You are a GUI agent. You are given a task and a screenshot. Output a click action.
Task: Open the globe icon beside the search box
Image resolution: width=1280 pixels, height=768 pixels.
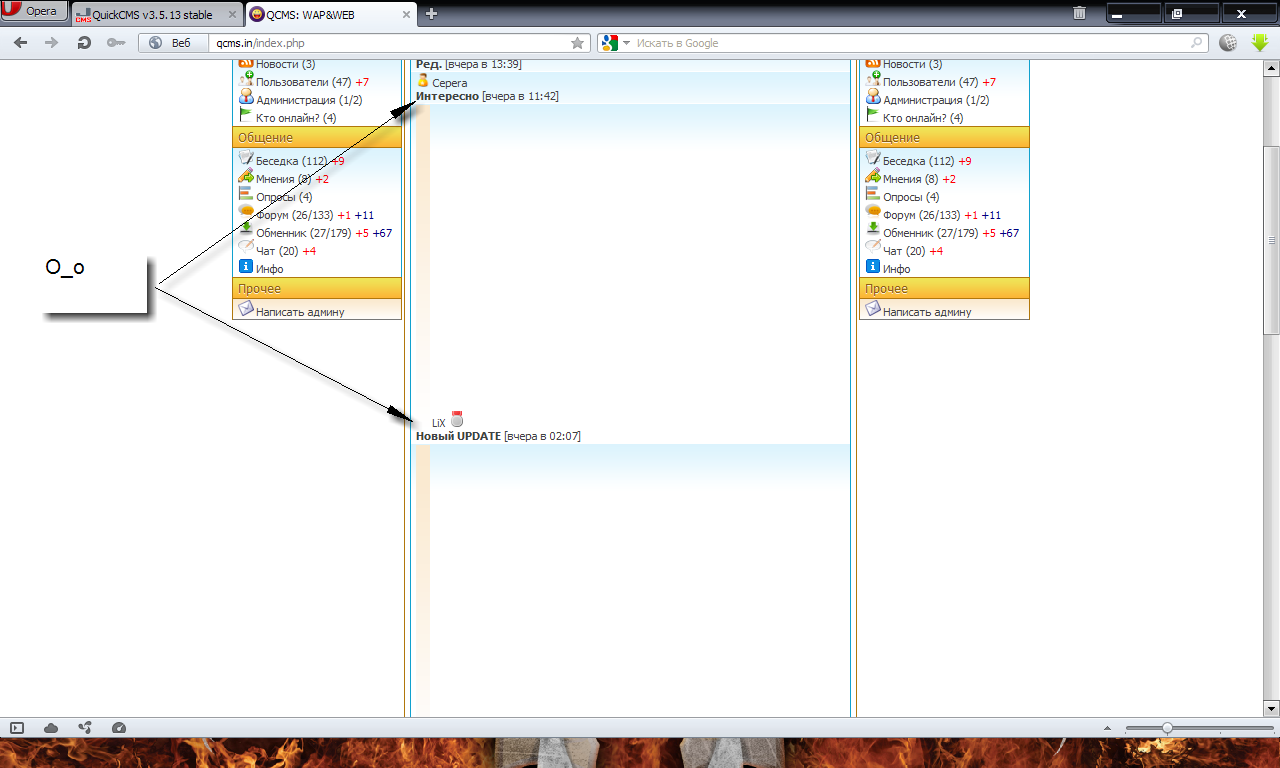tap(1229, 43)
